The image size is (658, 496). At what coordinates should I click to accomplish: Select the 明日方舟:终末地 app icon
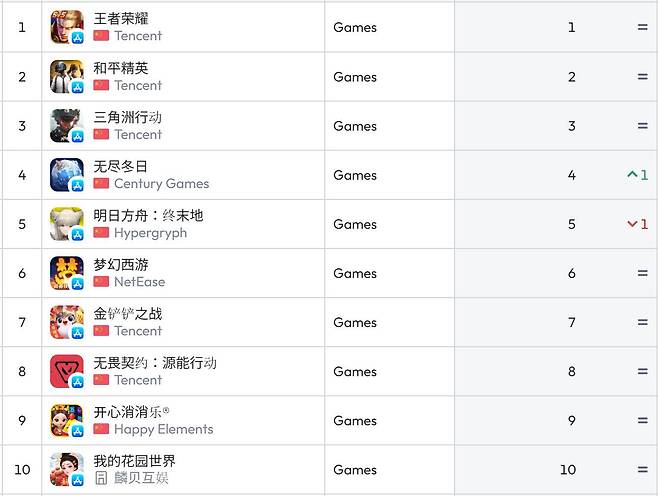67,224
